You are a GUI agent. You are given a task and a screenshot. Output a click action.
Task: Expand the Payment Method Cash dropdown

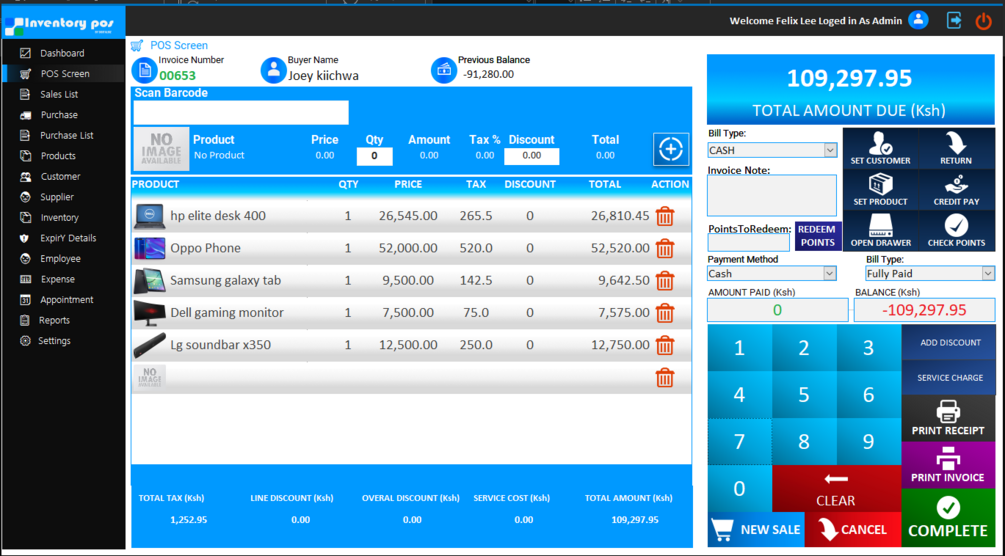click(x=829, y=274)
